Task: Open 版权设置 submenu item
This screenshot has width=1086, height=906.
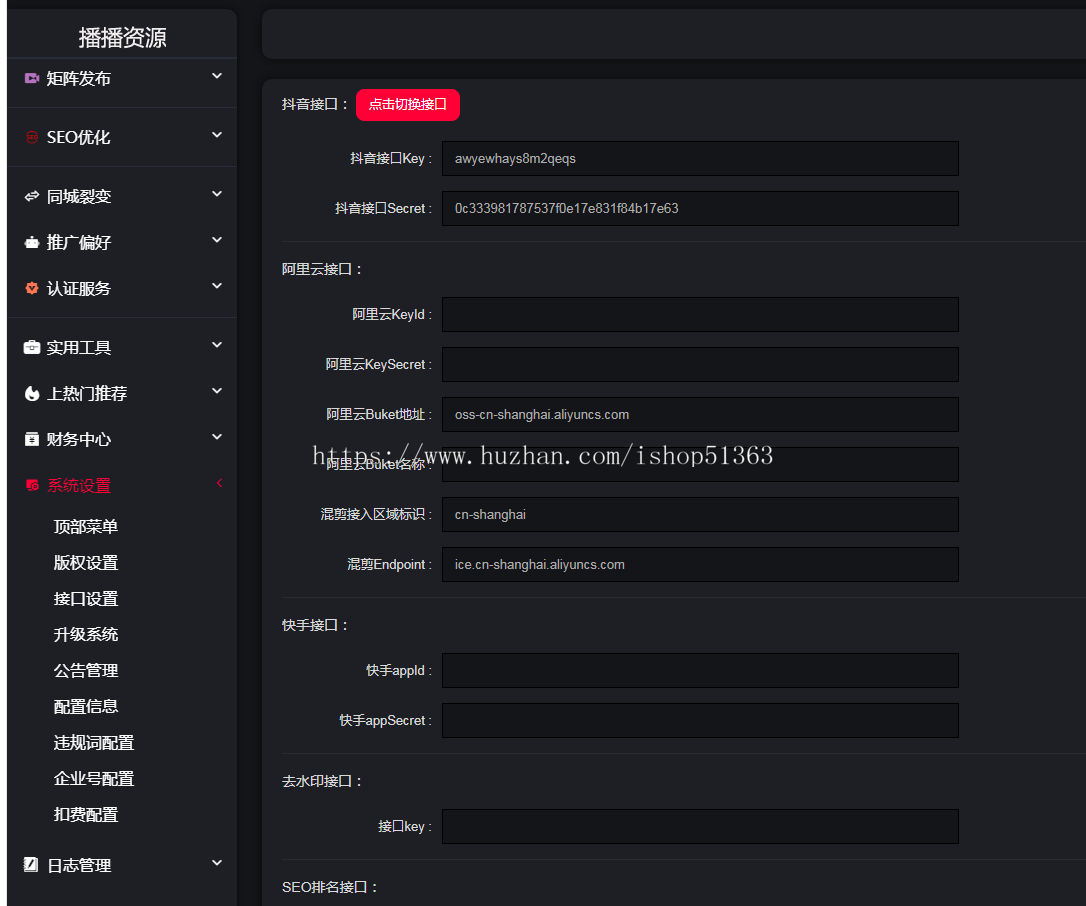Action: (x=86, y=562)
